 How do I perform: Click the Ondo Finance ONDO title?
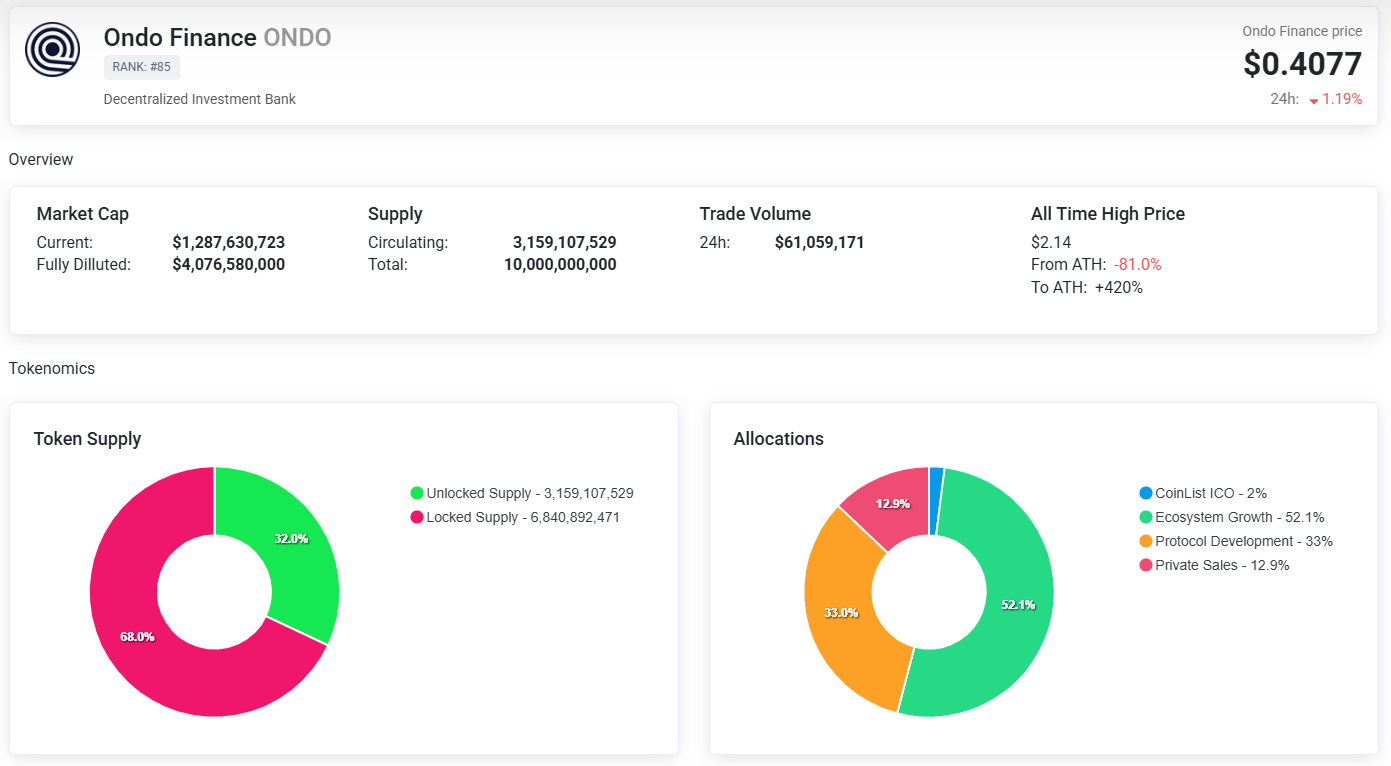217,38
